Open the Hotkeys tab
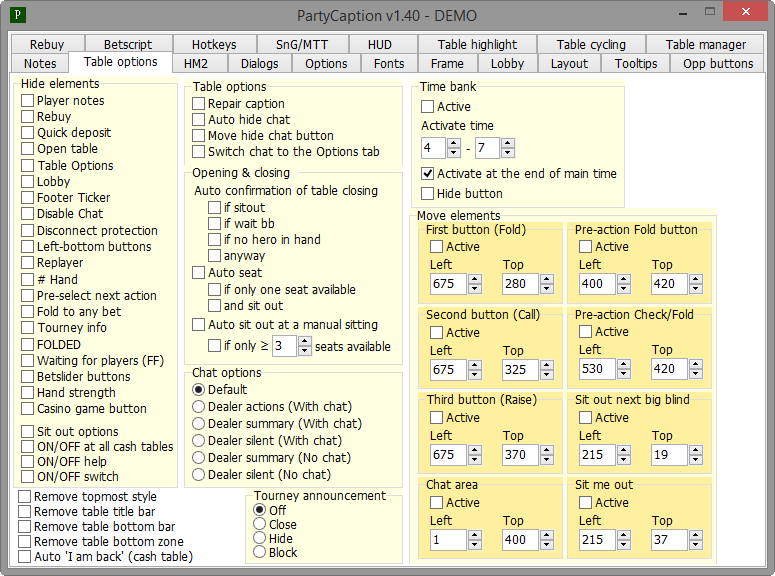The height and width of the screenshot is (576, 775). coord(214,44)
